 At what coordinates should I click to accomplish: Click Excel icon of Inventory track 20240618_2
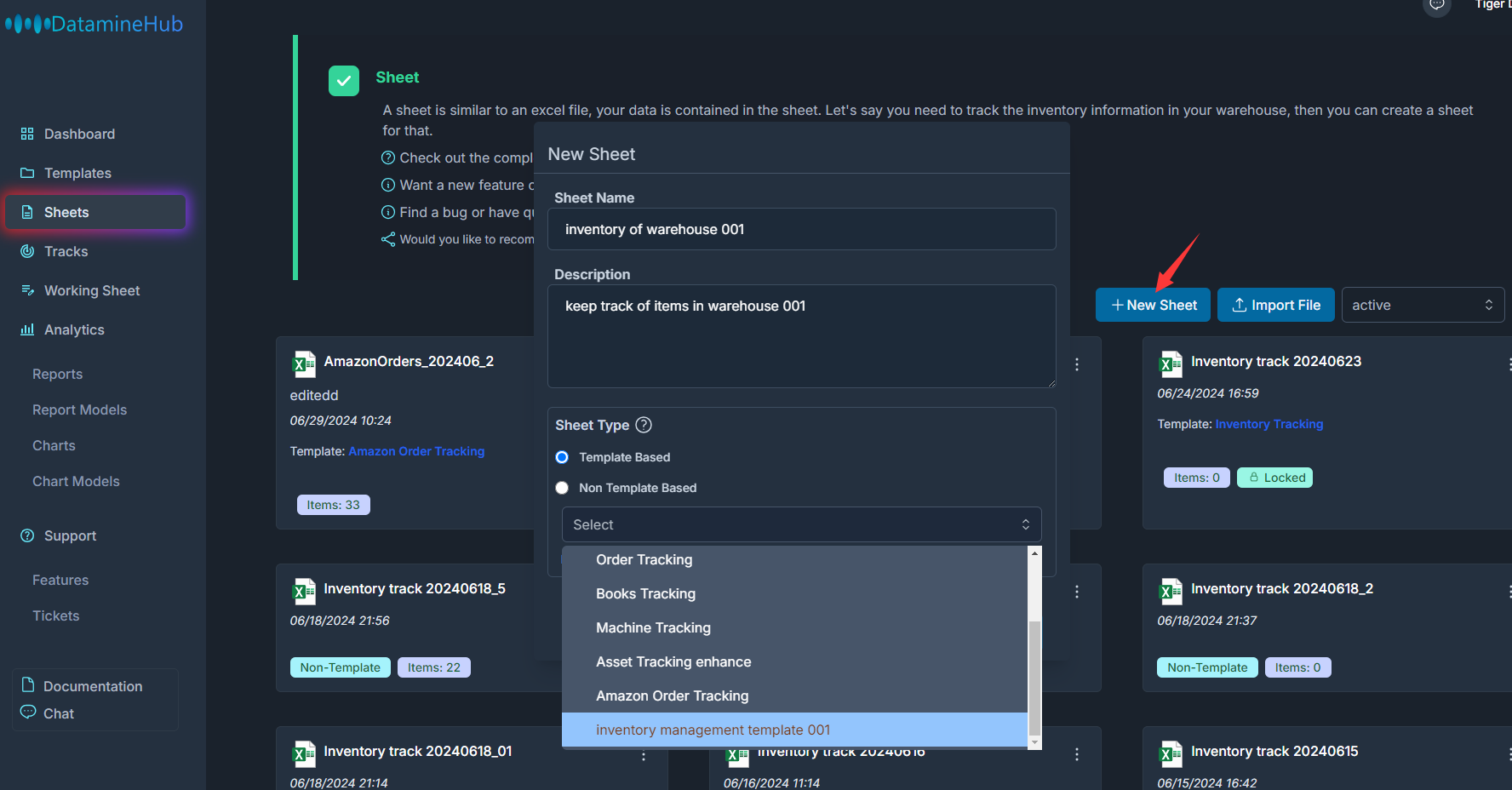1171,591
